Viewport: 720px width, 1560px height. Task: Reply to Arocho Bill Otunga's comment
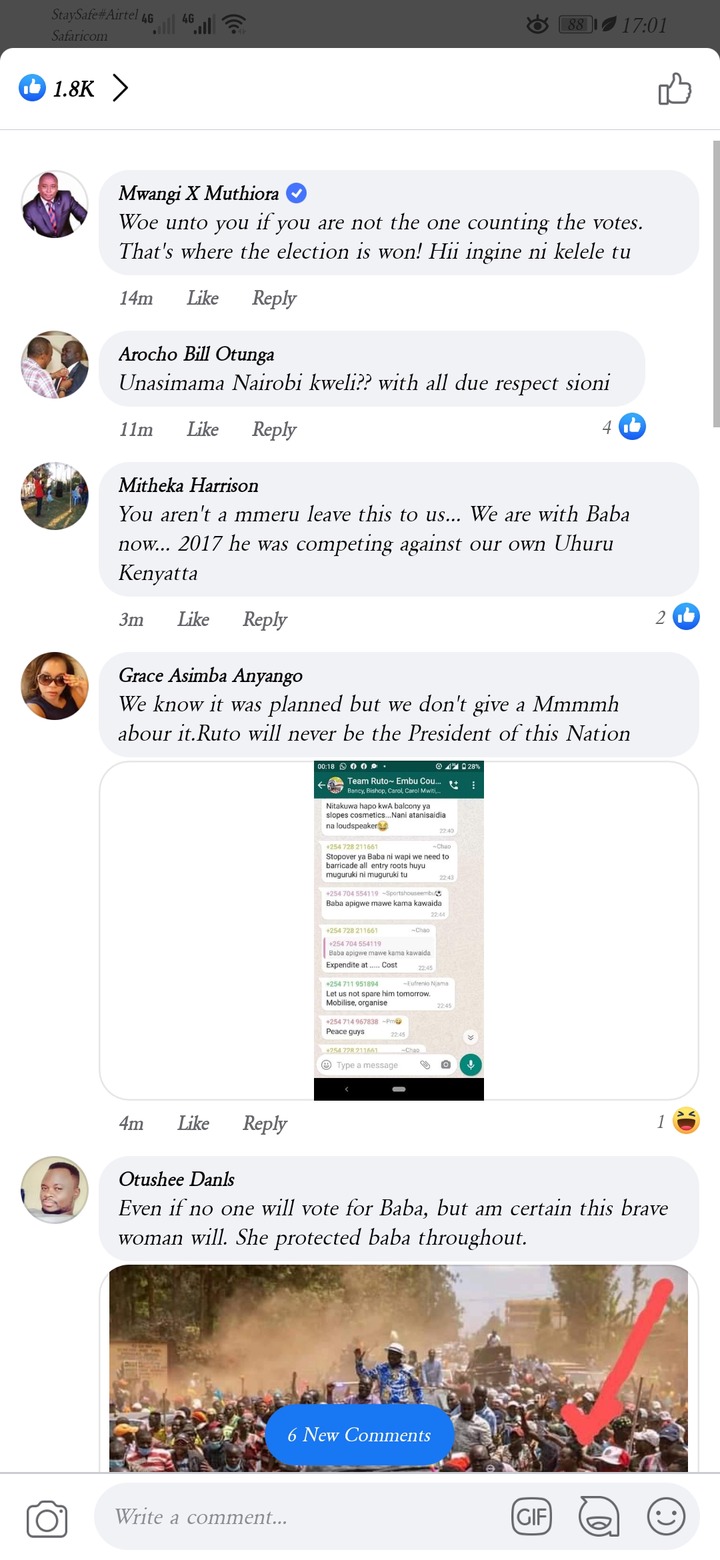coord(273,429)
